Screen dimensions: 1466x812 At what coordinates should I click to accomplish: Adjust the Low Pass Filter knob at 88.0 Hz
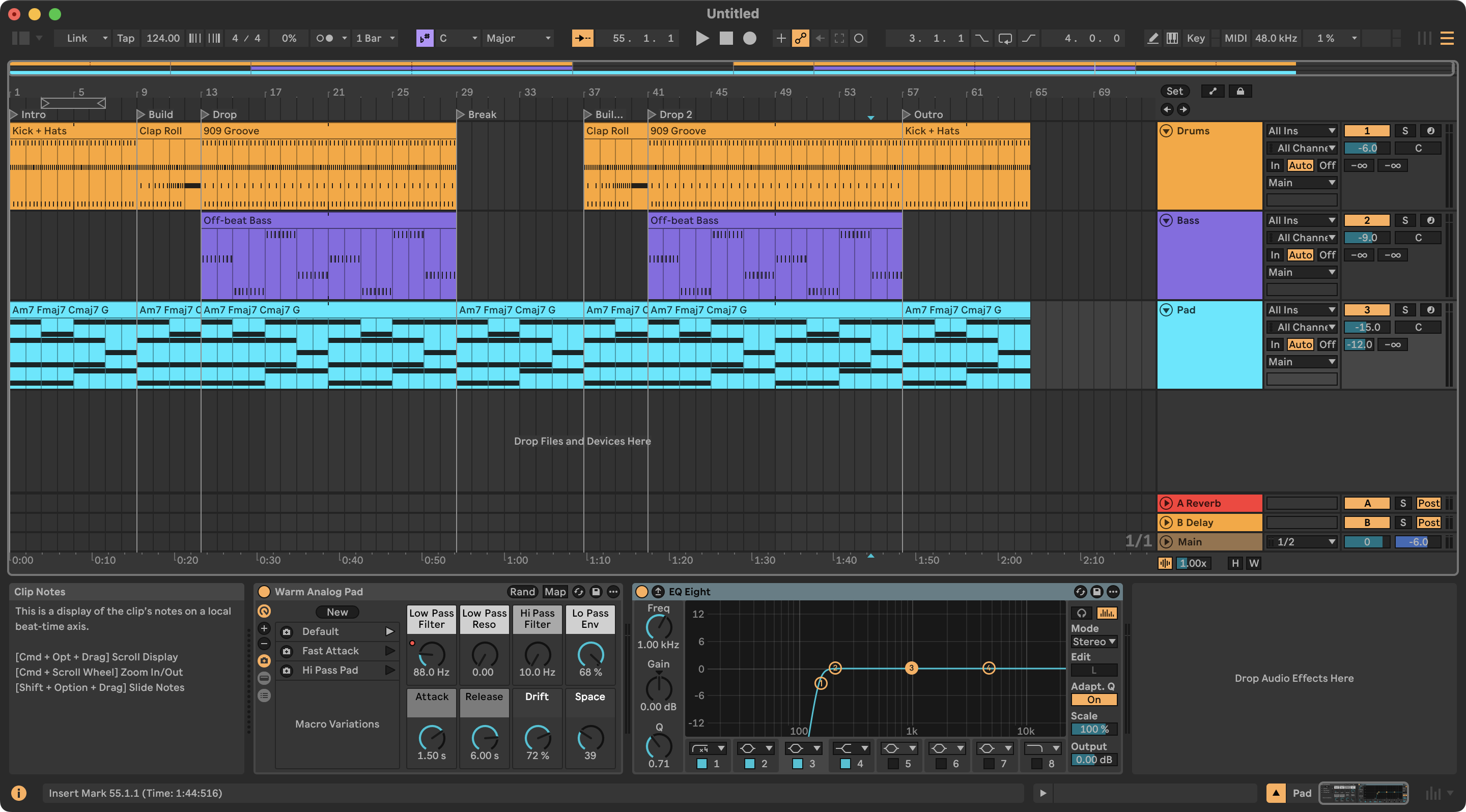click(x=431, y=654)
